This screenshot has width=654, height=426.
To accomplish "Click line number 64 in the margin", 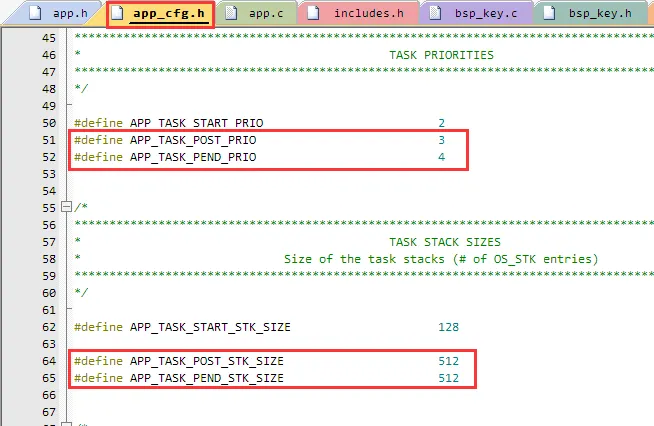I will coord(44,360).
